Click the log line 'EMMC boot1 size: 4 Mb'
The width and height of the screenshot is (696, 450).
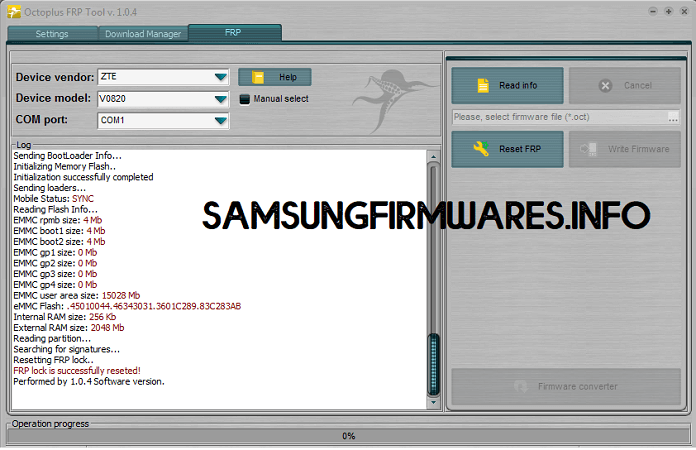(59, 231)
